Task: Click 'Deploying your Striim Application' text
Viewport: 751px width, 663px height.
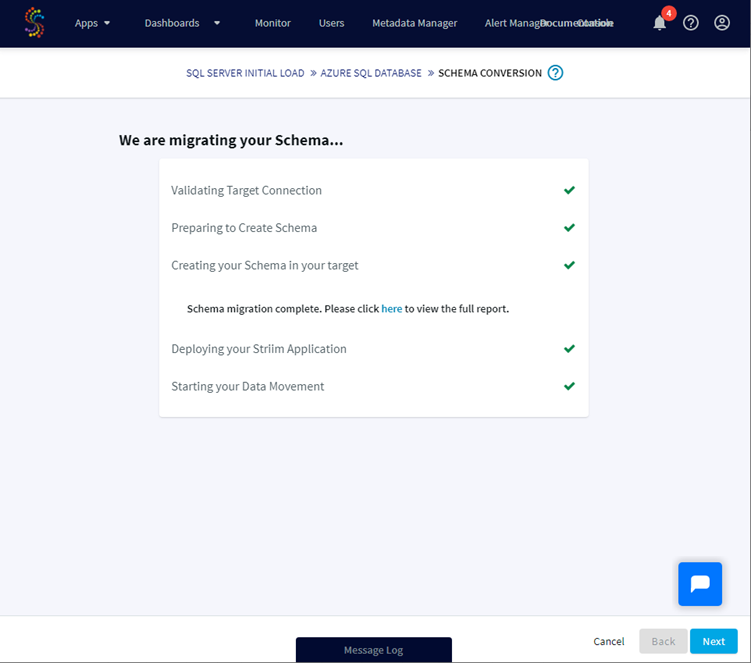Action: pos(259,348)
